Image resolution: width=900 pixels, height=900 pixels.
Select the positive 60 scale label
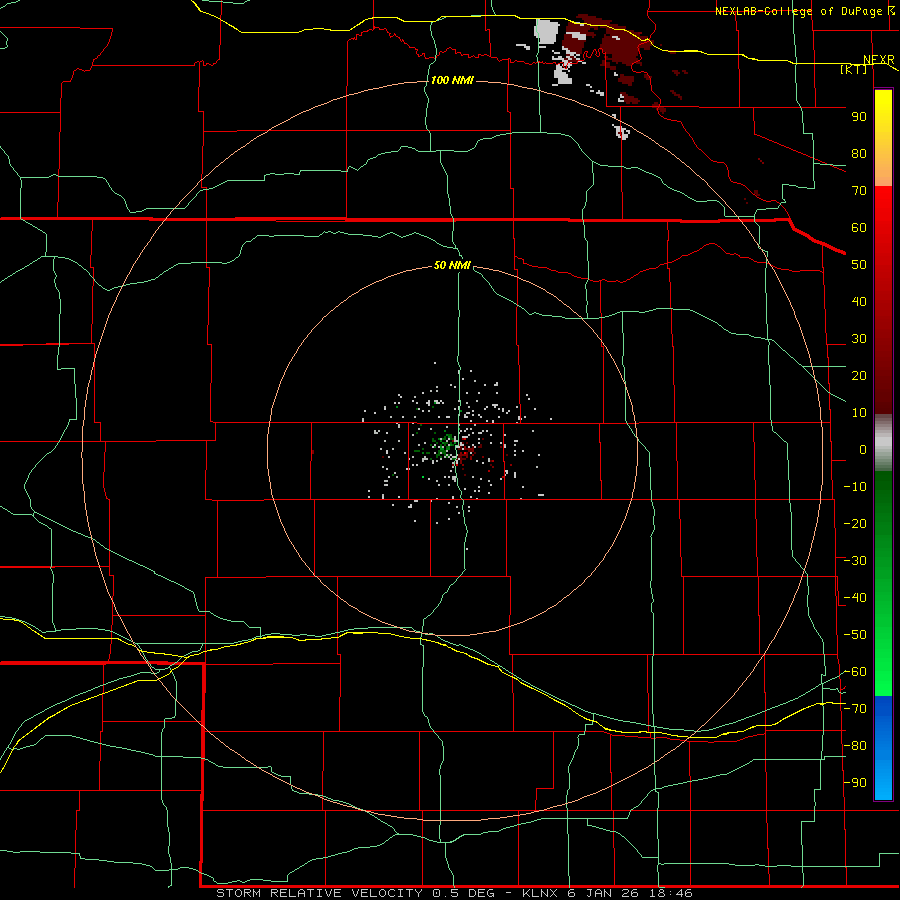tap(859, 227)
